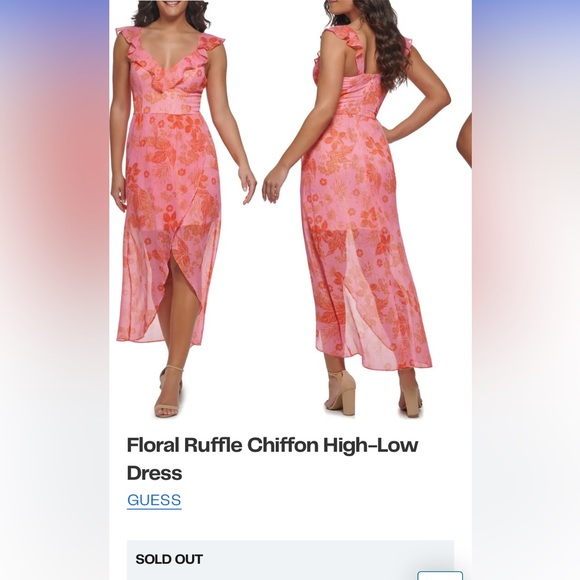Select the front-view dress photo
The width and height of the screenshot is (580, 580).
pos(183,209)
